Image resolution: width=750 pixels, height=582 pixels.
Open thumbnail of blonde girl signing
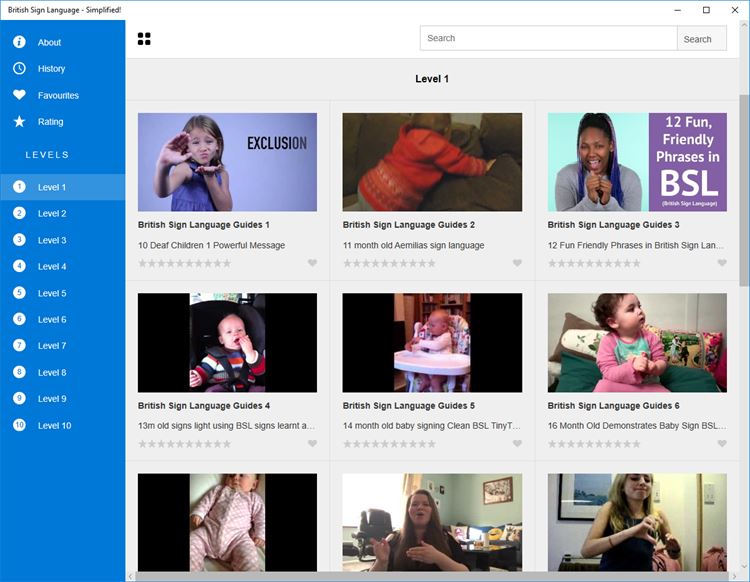pyautogui.click(x=637, y=522)
